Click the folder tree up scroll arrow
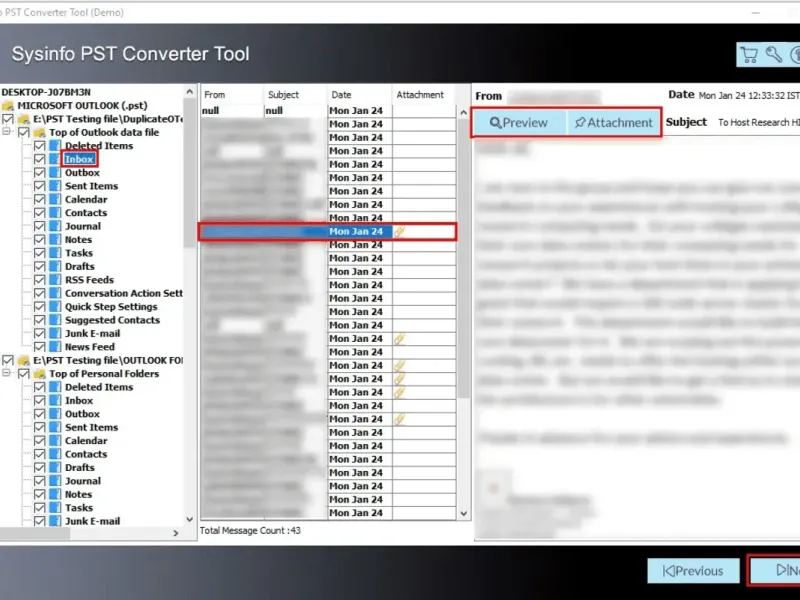This screenshot has width=800, height=600. point(189,92)
